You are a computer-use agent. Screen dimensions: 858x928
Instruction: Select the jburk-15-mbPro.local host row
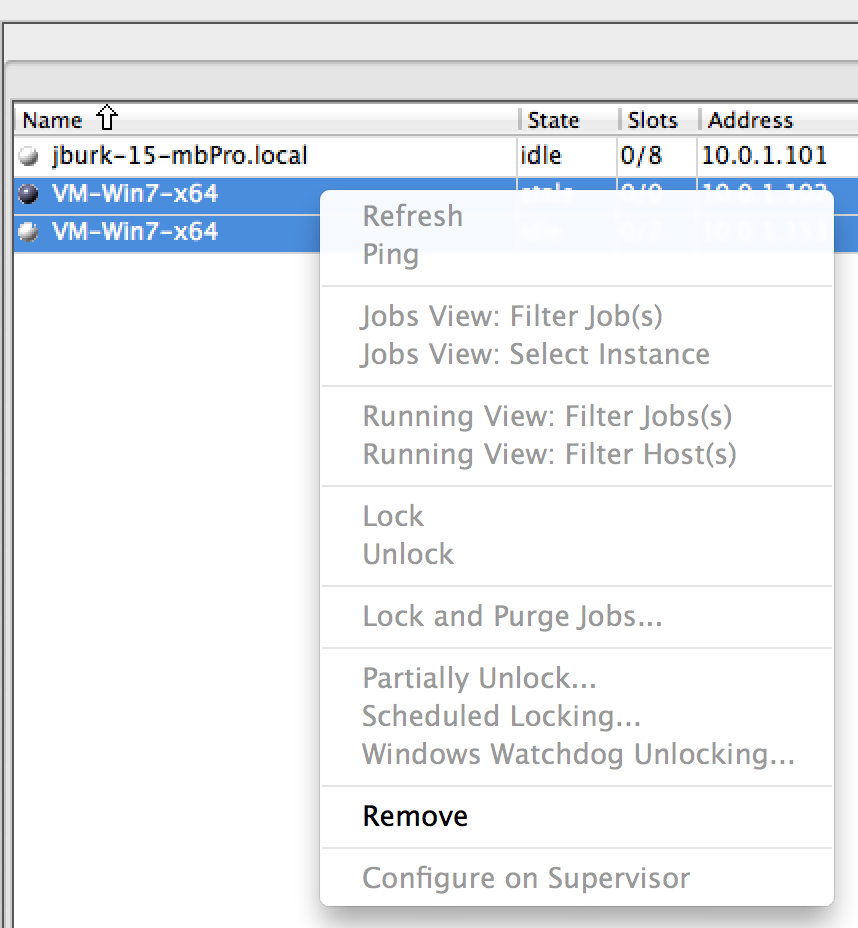pyautogui.click(x=180, y=156)
